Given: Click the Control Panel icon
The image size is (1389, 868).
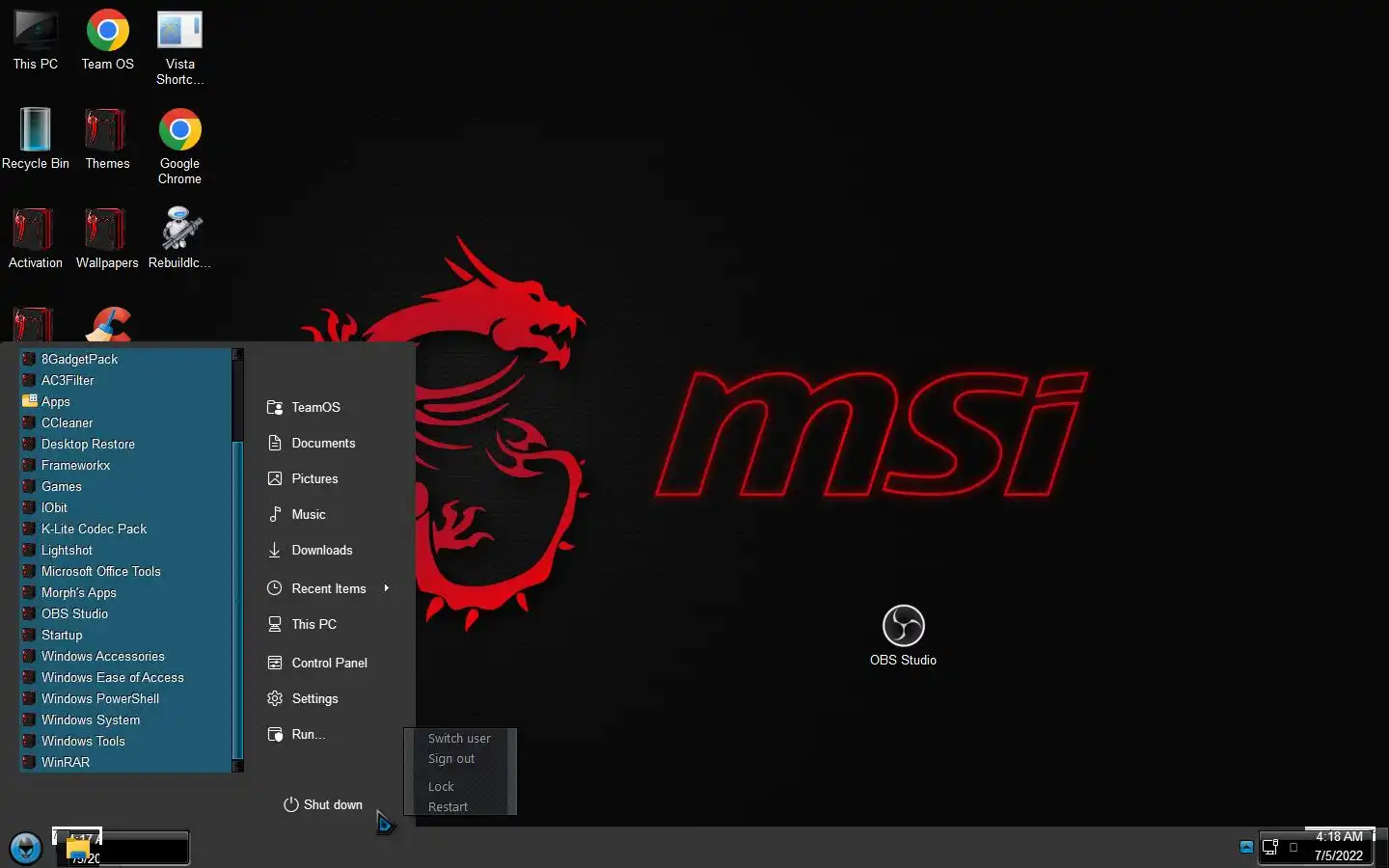Looking at the screenshot, I should (275, 663).
